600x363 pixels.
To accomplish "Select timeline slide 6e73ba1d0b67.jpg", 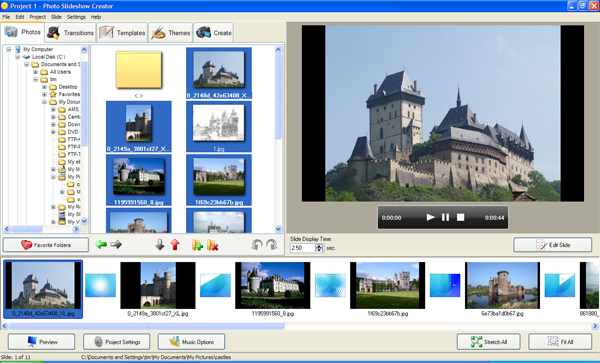I will (502, 285).
